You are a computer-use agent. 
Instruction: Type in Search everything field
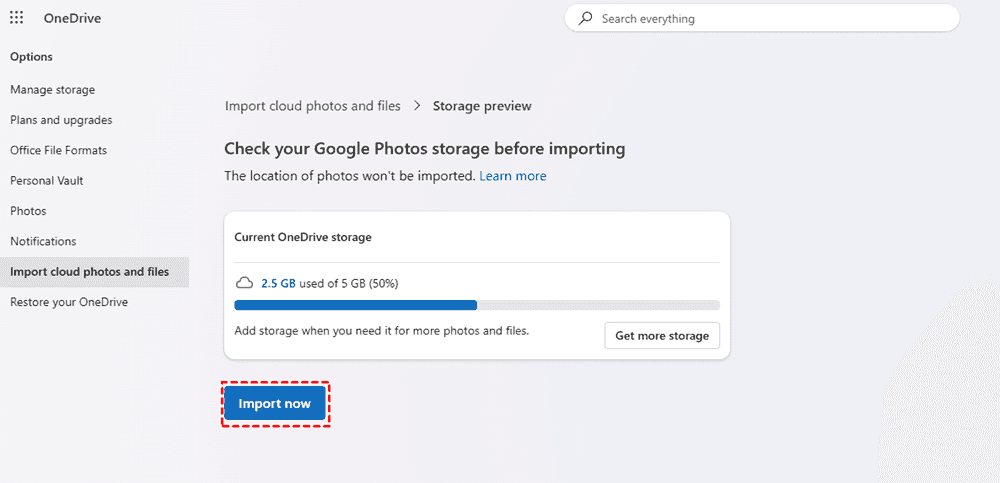(x=770, y=18)
